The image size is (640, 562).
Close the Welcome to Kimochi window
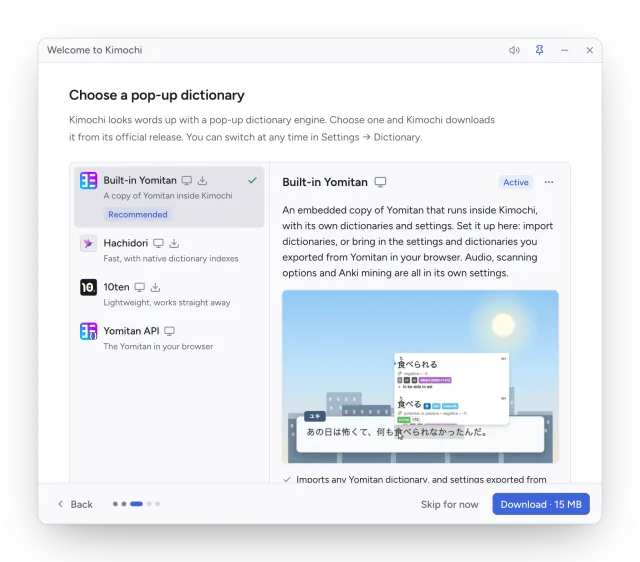pyautogui.click(x=589, y=50)
